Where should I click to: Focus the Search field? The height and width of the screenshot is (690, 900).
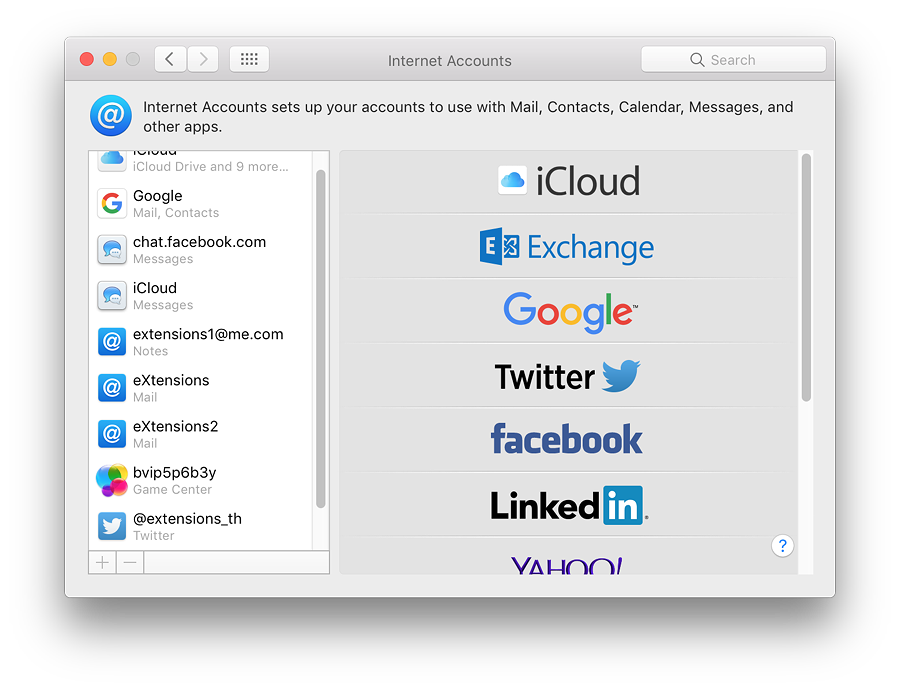(734, 59)
